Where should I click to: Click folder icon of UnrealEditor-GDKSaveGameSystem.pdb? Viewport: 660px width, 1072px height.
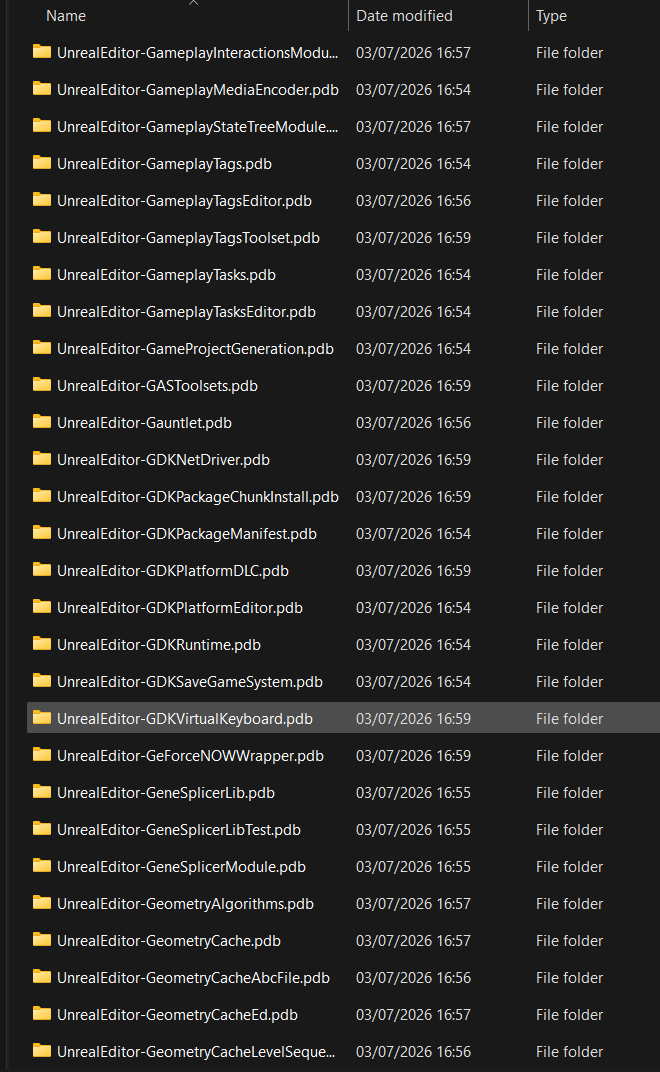[x=42, y=680]
